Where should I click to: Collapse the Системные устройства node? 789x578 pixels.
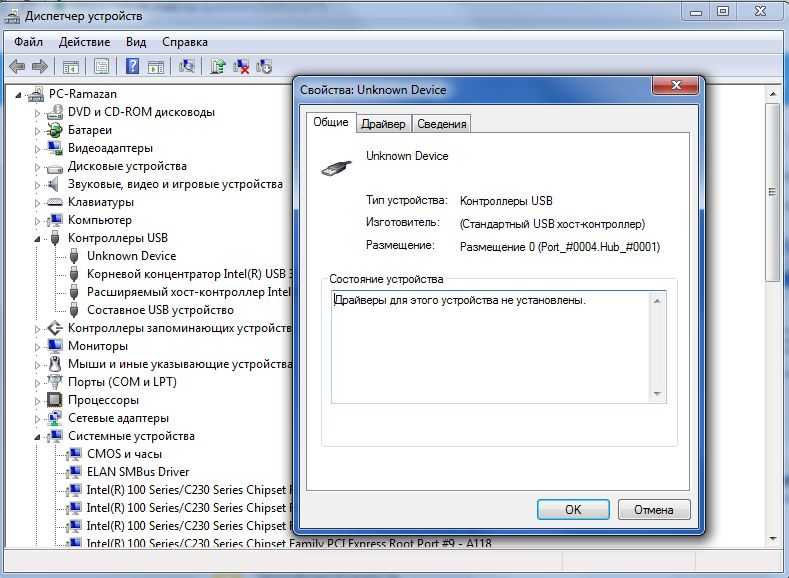(x=37, y=437)
